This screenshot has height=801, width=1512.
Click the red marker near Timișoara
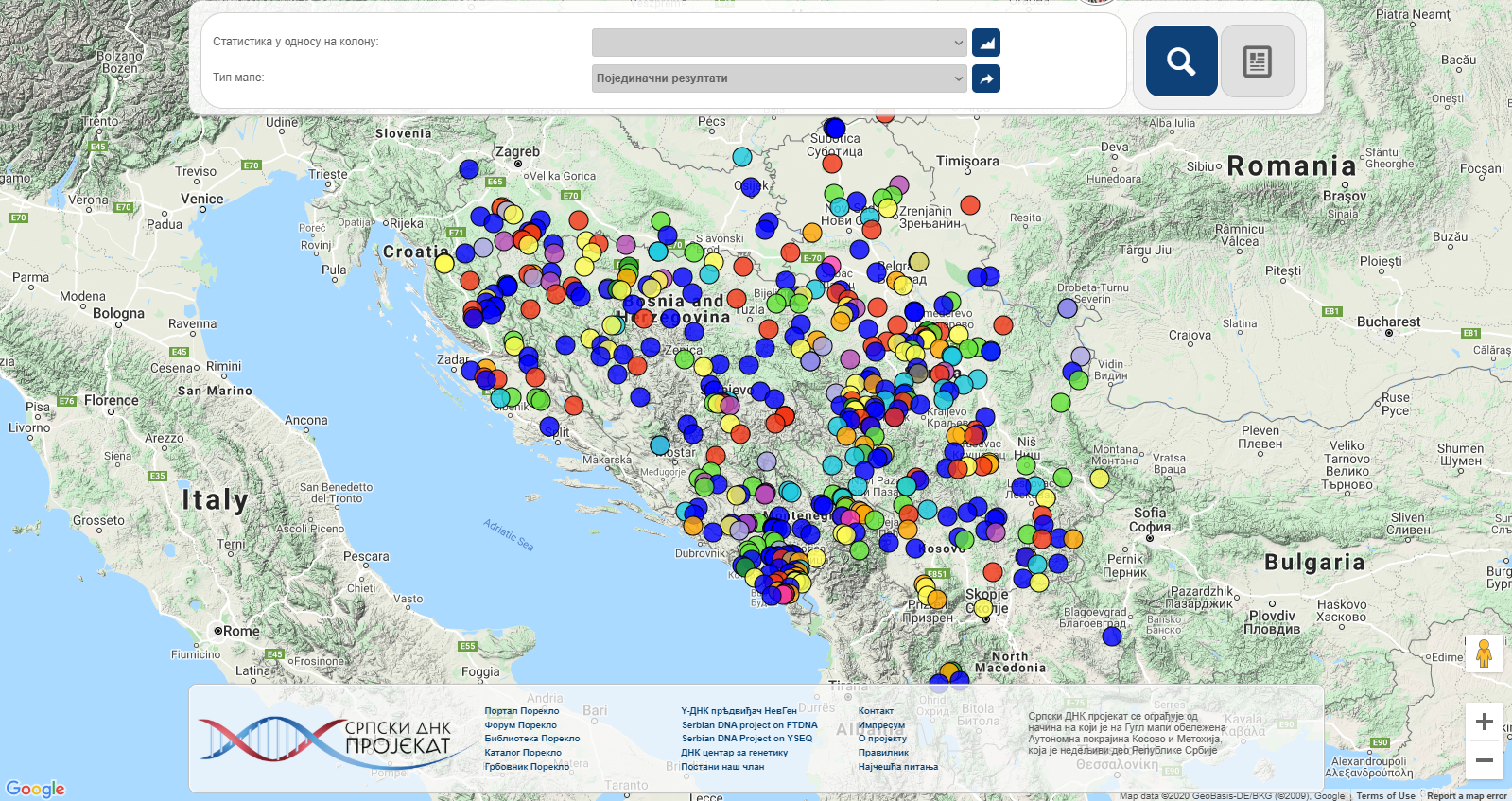[970, 204]
